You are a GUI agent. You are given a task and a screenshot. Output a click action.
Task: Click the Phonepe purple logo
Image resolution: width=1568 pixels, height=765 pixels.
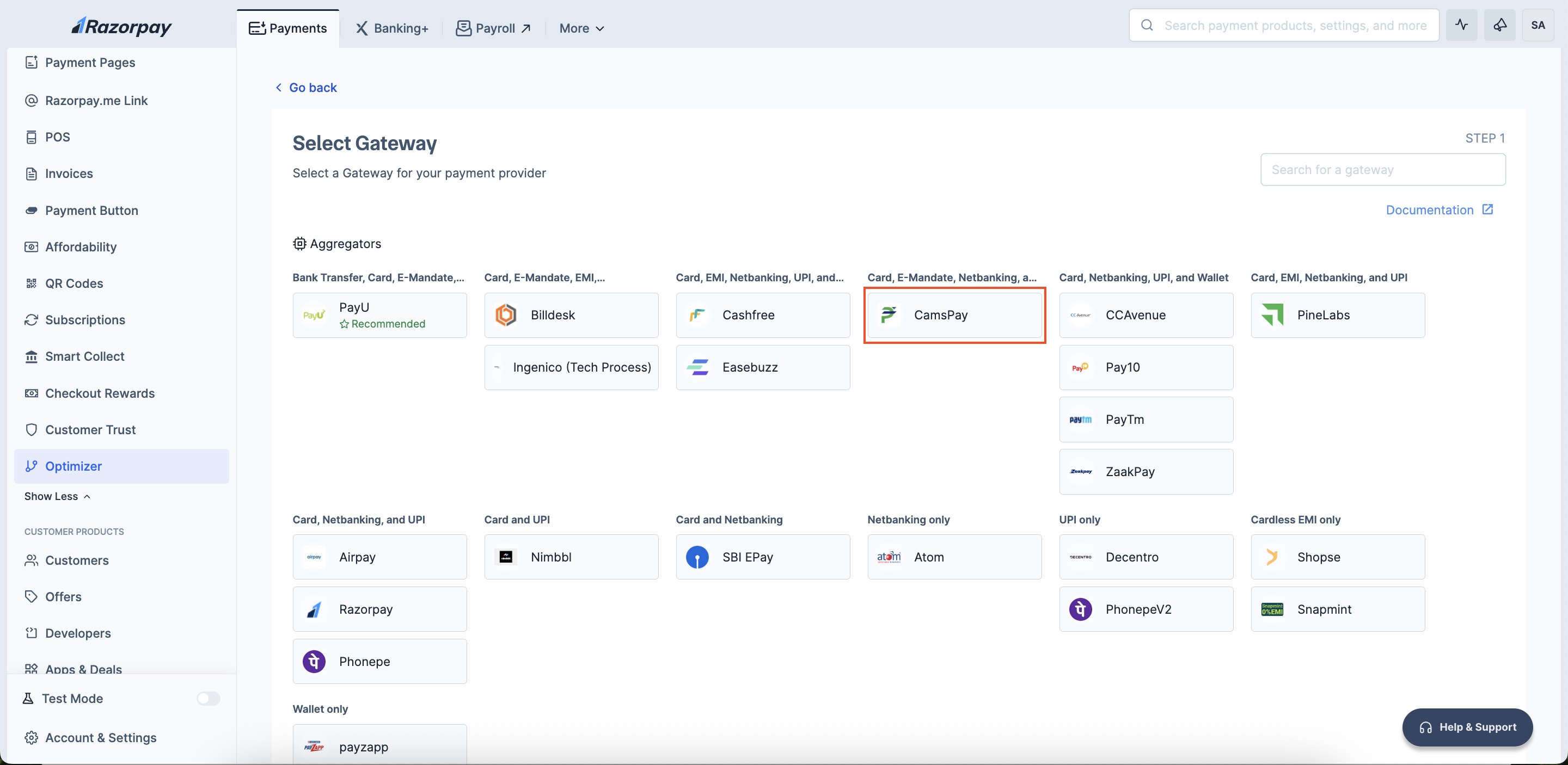pos(314,662)
